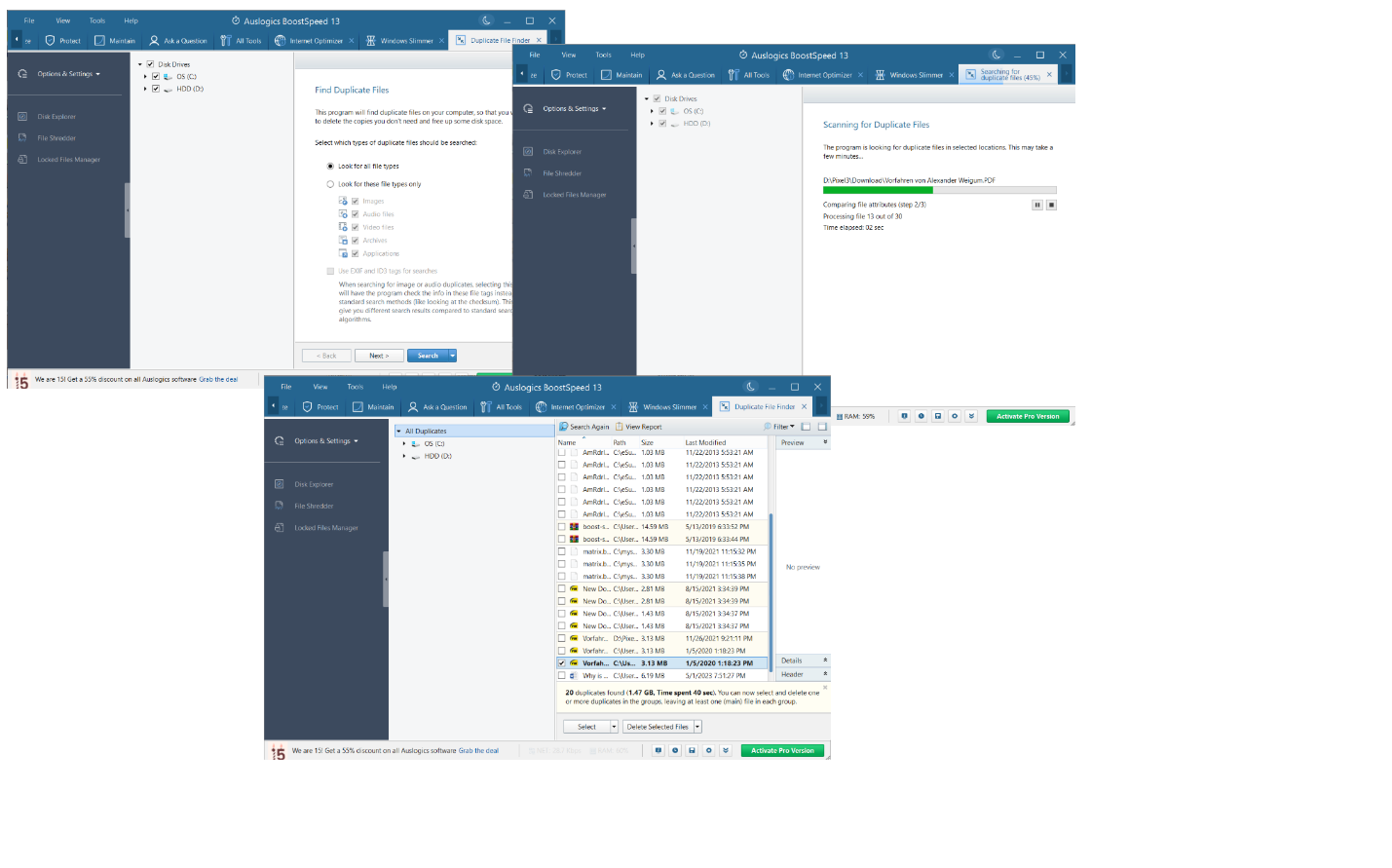Screen dimensions: 1392x868
Task: Uncheck the selected Vorfahr PDF duplicate
Action: pyautogui.click(x=563, y=663)
